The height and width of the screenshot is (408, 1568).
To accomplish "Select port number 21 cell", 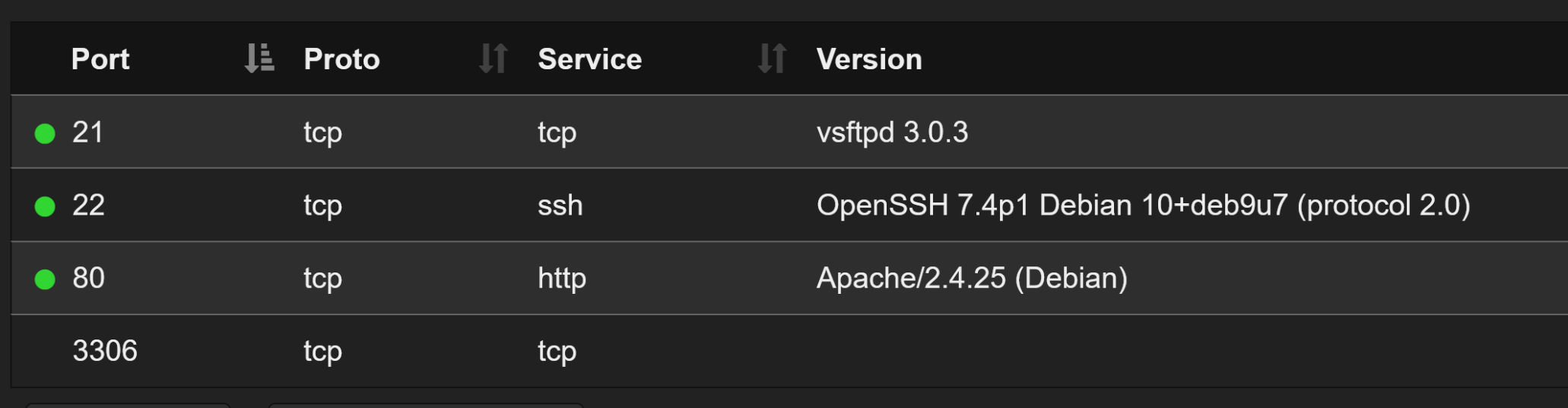I will (x=87, y=132).
